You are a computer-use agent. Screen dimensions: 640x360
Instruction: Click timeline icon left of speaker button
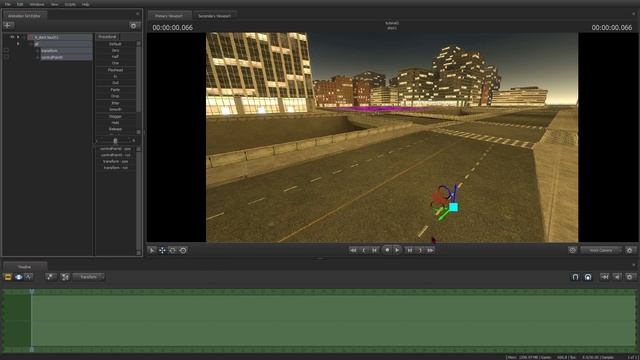[x=604, y=277]
